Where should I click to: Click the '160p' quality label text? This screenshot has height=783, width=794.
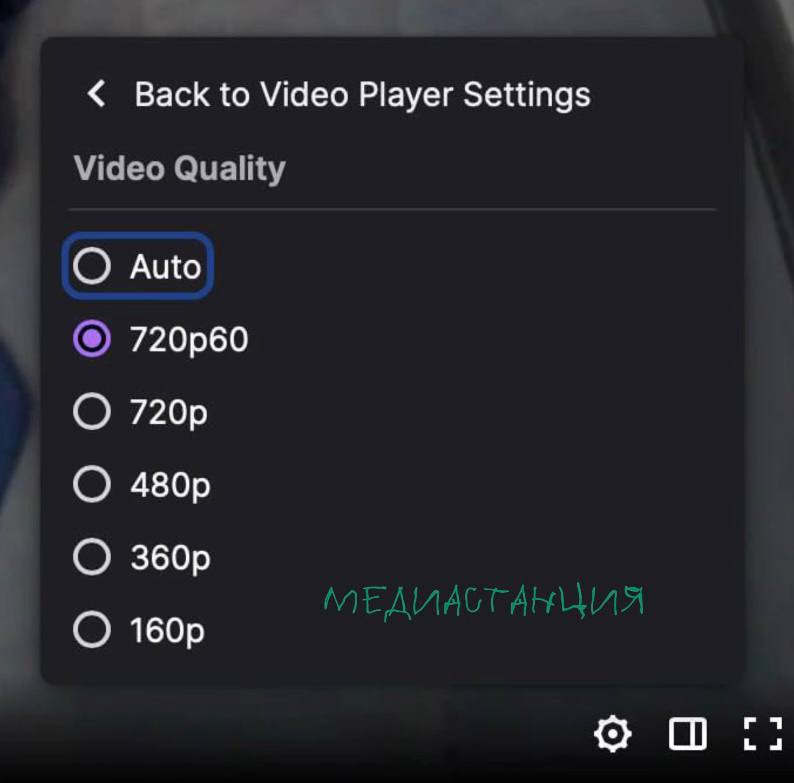pos(167,632)
